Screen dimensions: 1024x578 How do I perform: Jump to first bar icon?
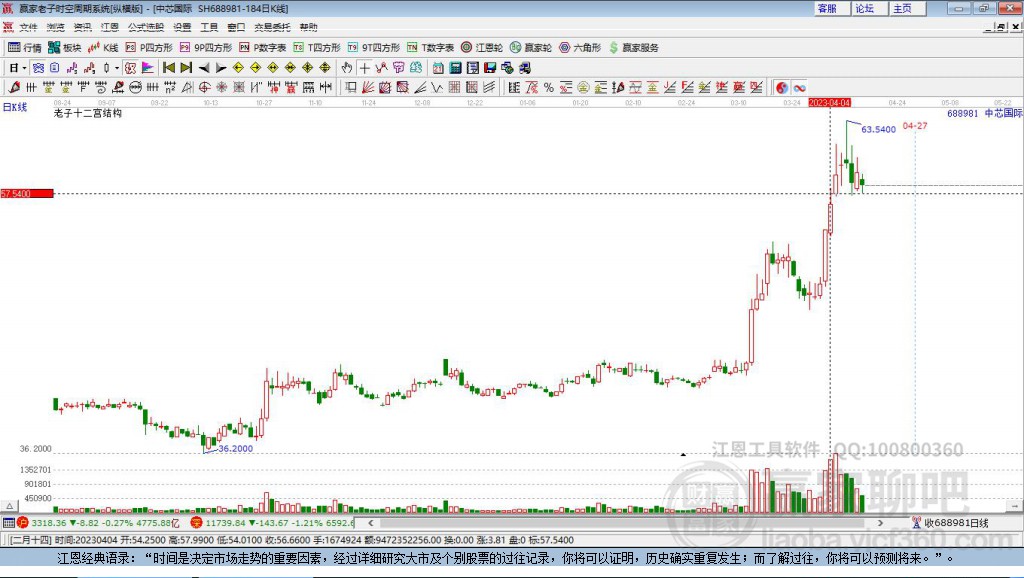[x=168, y=68]
